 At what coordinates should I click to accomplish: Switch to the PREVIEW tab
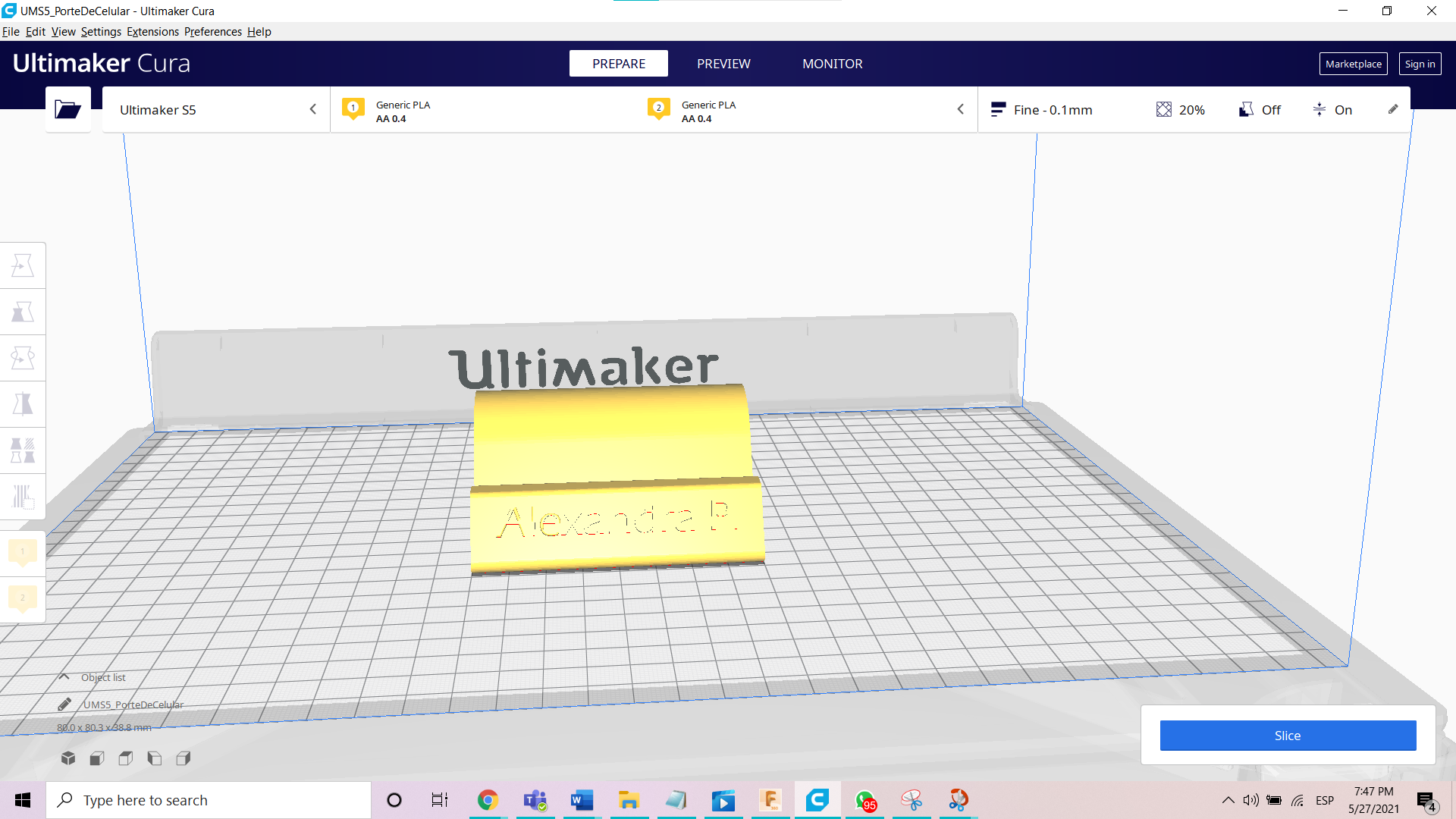[723, 64]
